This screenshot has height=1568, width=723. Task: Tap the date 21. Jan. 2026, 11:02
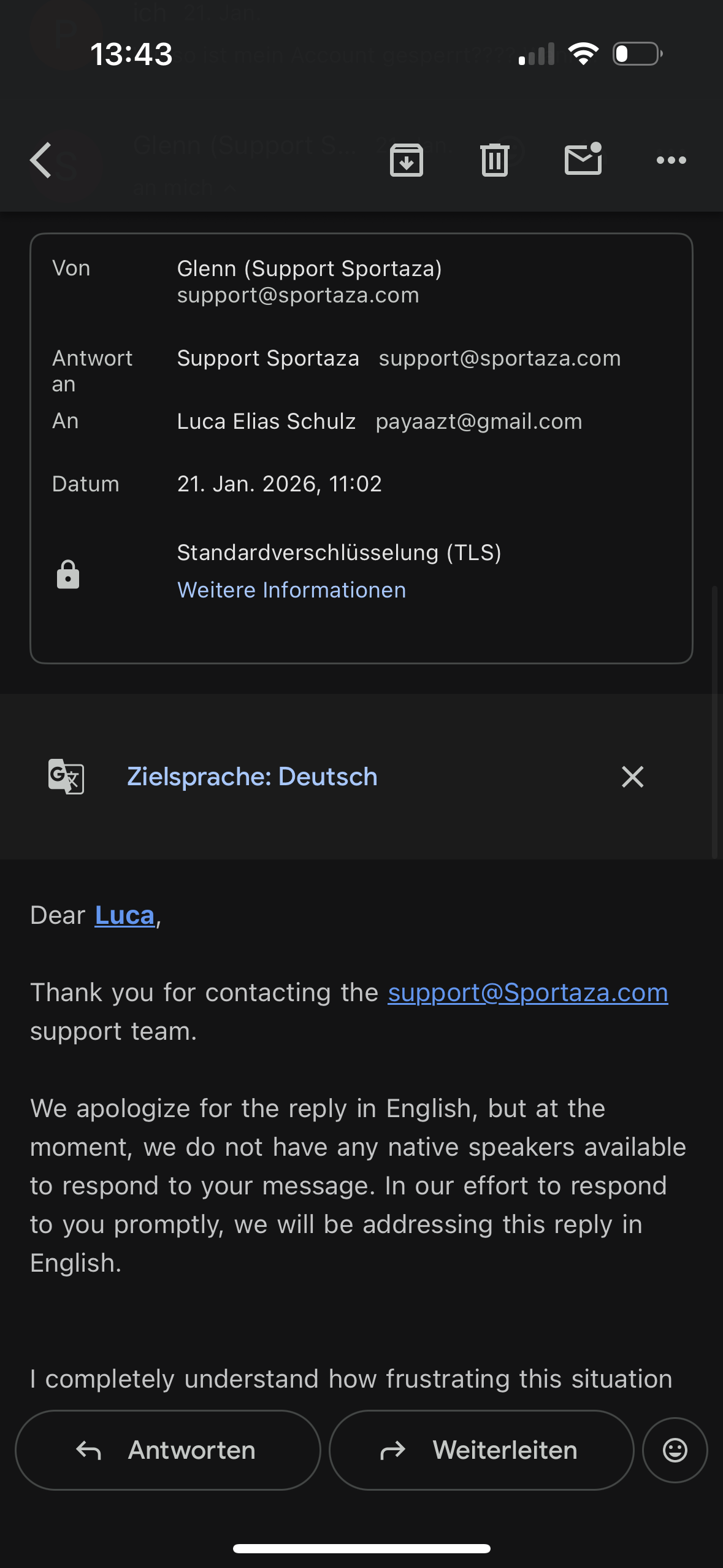coord(279,484)
